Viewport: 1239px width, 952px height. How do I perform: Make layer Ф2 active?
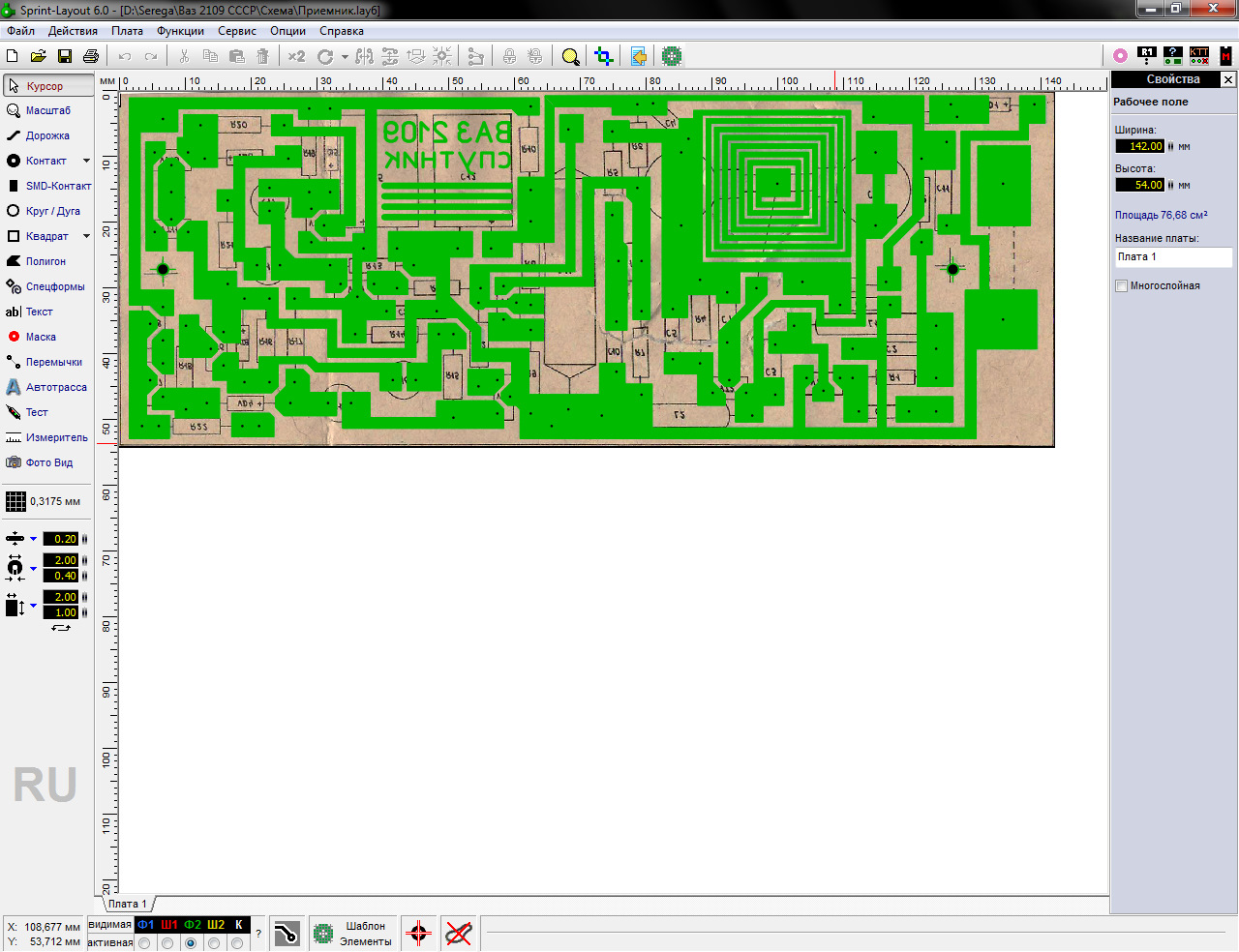(x=191, y=942)
